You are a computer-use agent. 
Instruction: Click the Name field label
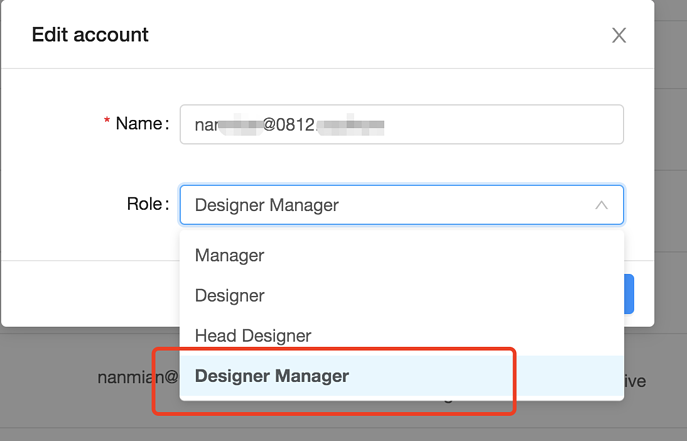click(x=141, y=125)
